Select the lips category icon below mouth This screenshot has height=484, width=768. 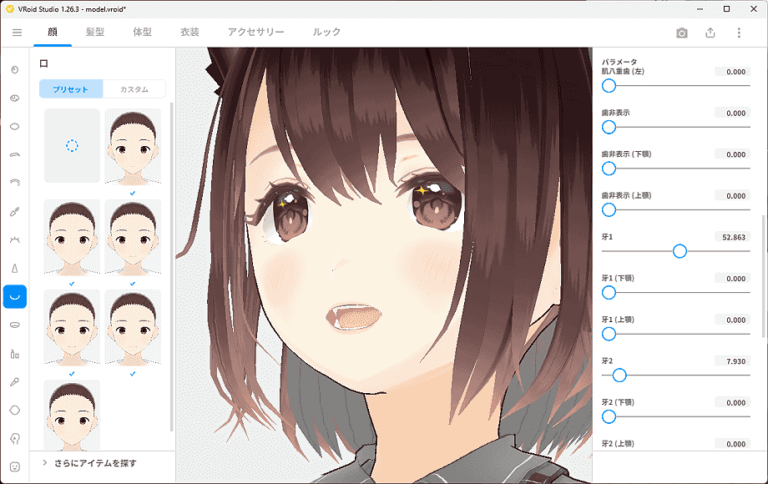(x=15, y=325)
